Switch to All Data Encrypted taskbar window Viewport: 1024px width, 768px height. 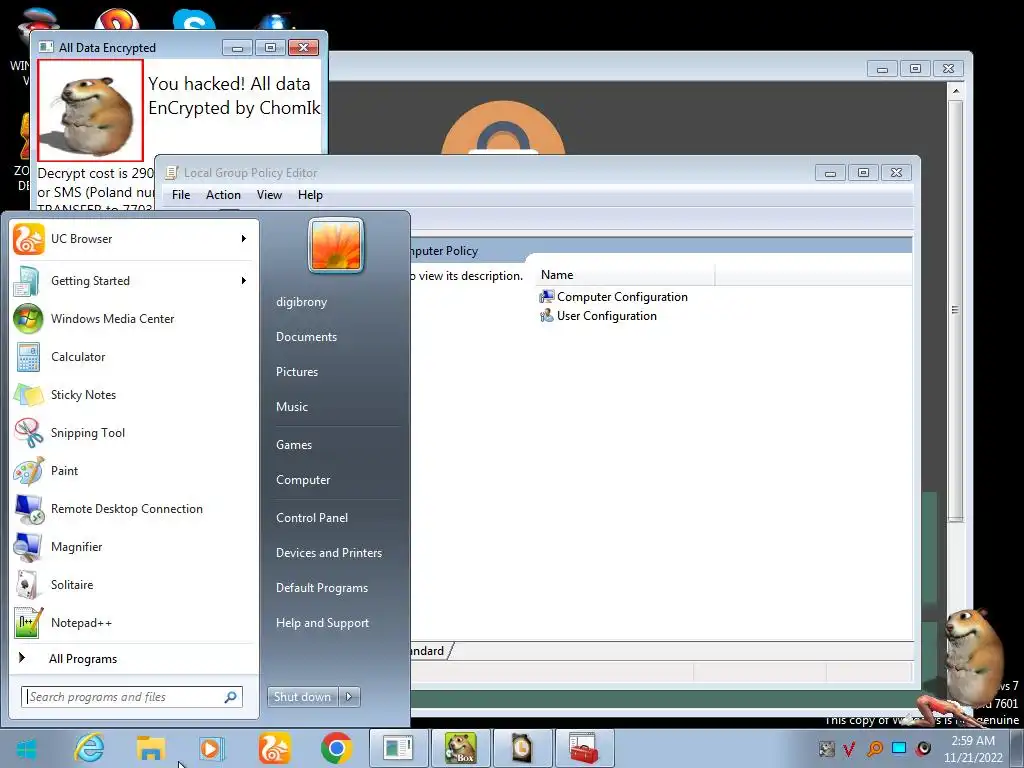(x=398, y=749)
